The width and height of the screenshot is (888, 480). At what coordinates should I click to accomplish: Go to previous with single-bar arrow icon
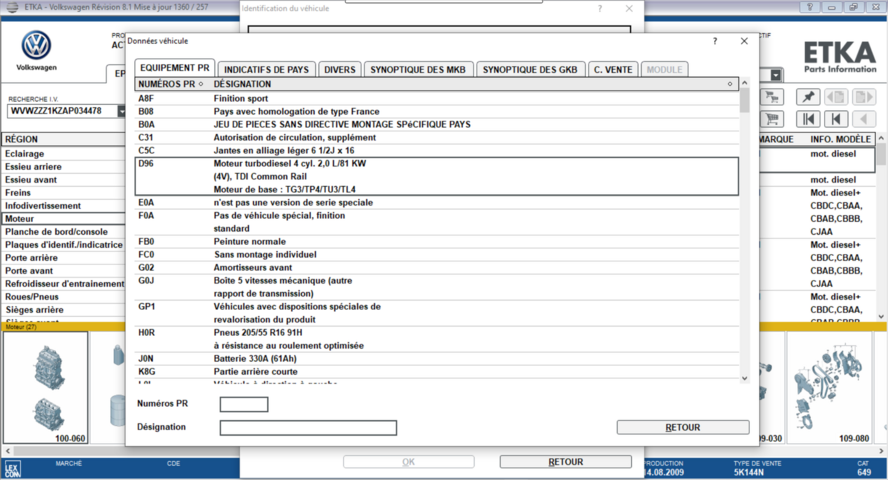pos(836,119)
